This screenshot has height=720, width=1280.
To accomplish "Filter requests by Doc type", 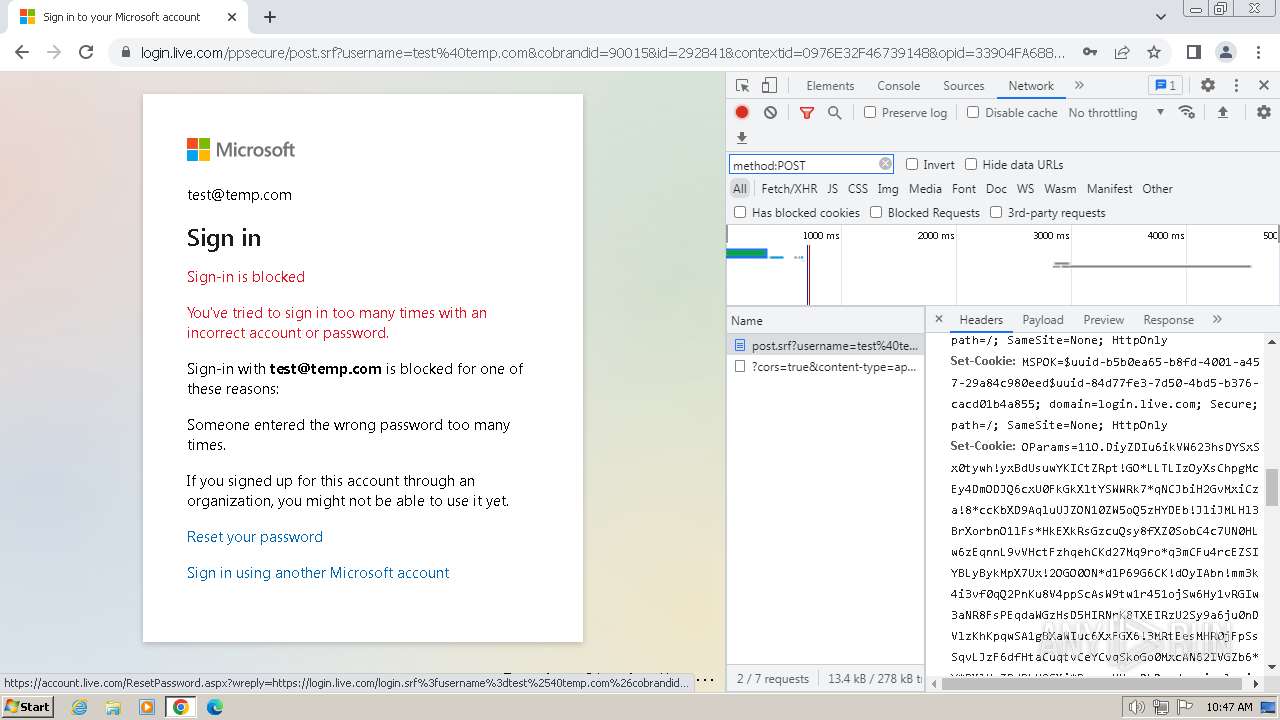I will (x=996, y=188).
